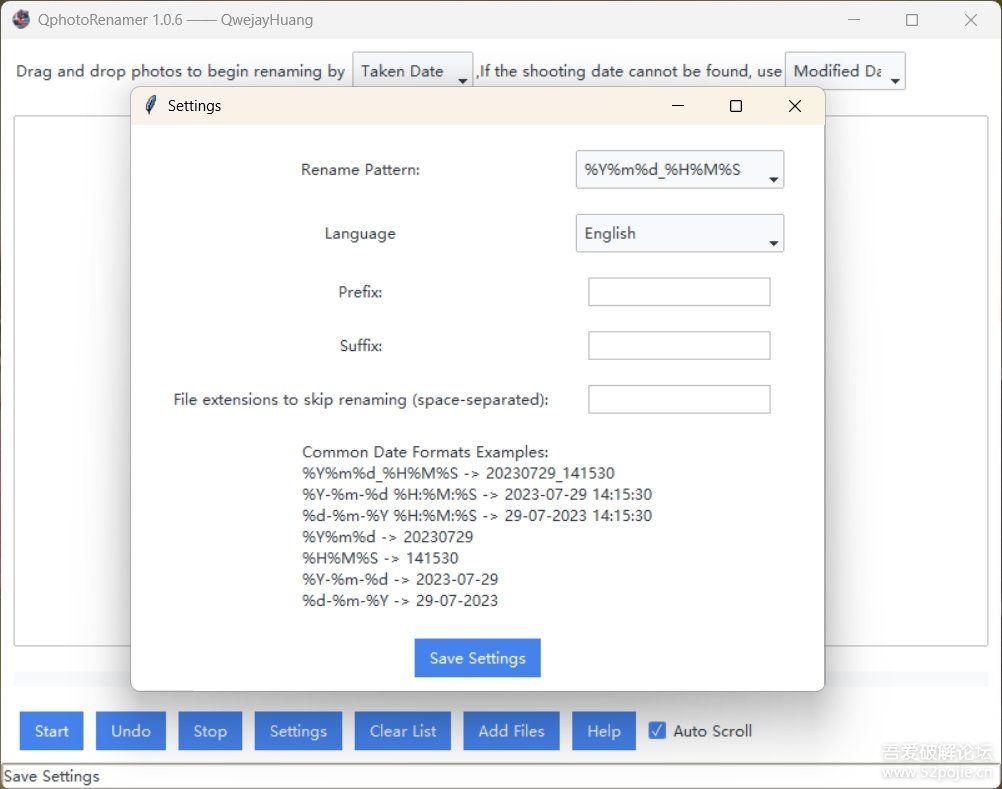This screenshot has height=789, width=1002.
Task: Click the progress bar above the bottom buttons
Action: click(500, 678)
